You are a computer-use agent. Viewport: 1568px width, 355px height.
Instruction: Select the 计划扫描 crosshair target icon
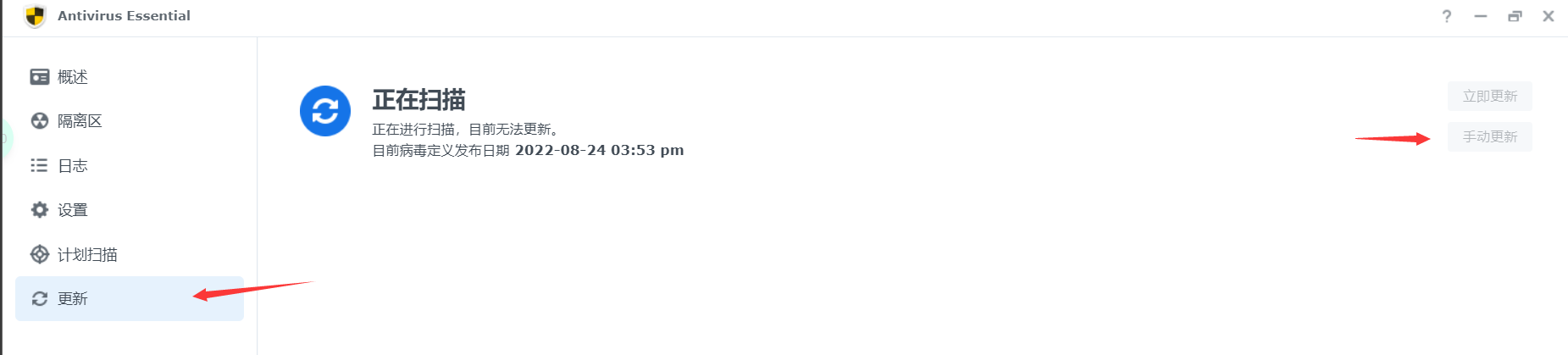pos(40,254)
